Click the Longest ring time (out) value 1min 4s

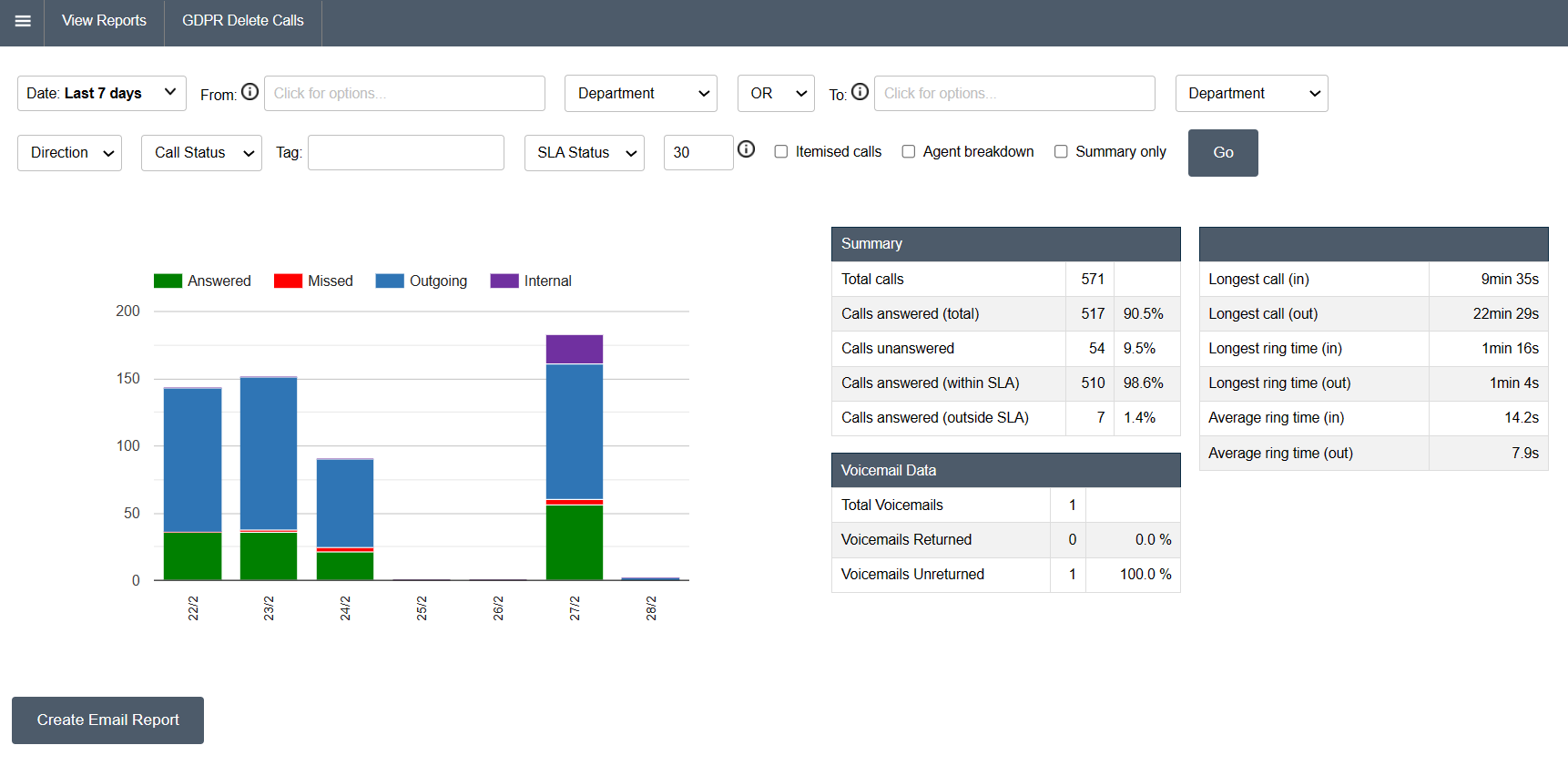point(1513,383)
